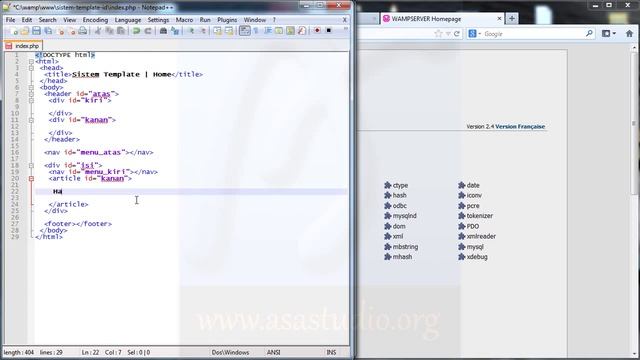Click the search magnifier icon in Firefox
The image size is (640, 360).
[589, 33]
